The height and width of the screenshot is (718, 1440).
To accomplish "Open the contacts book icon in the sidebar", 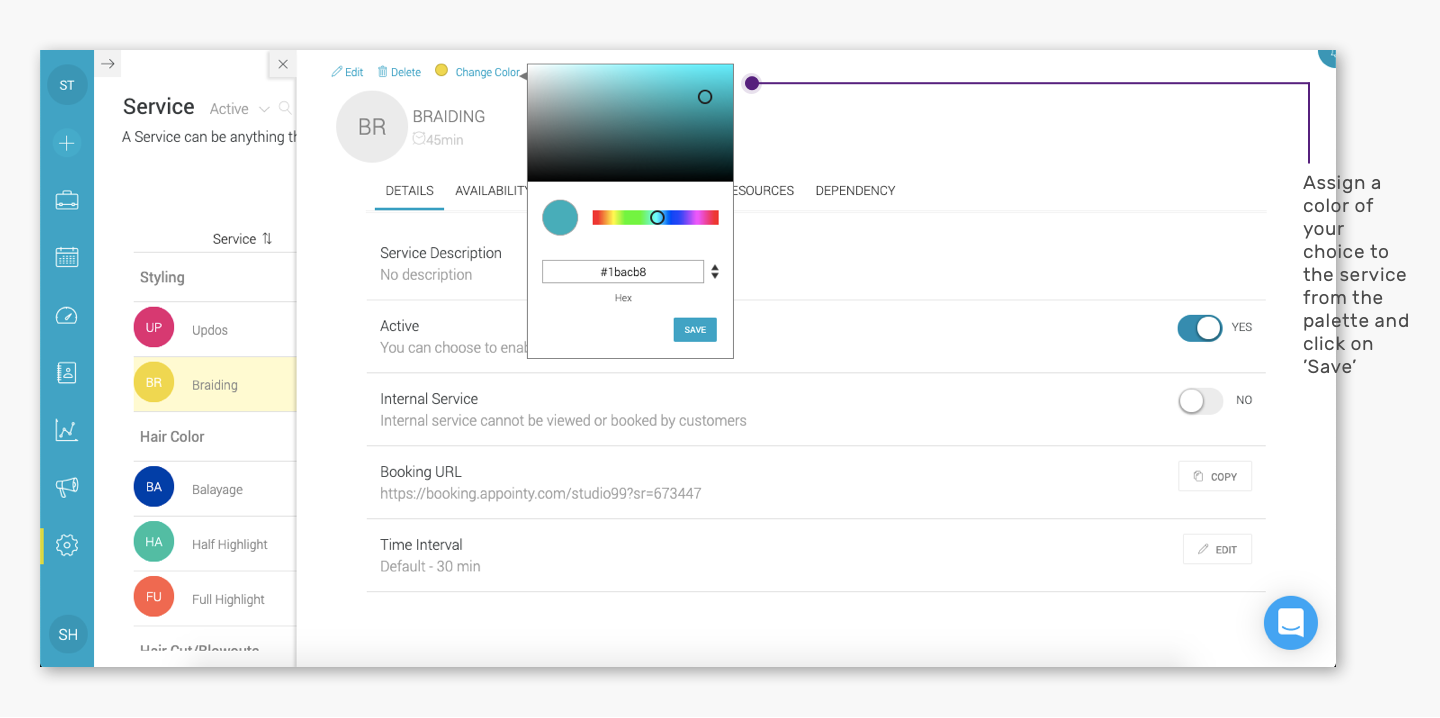I will click(x=67, y=373).
